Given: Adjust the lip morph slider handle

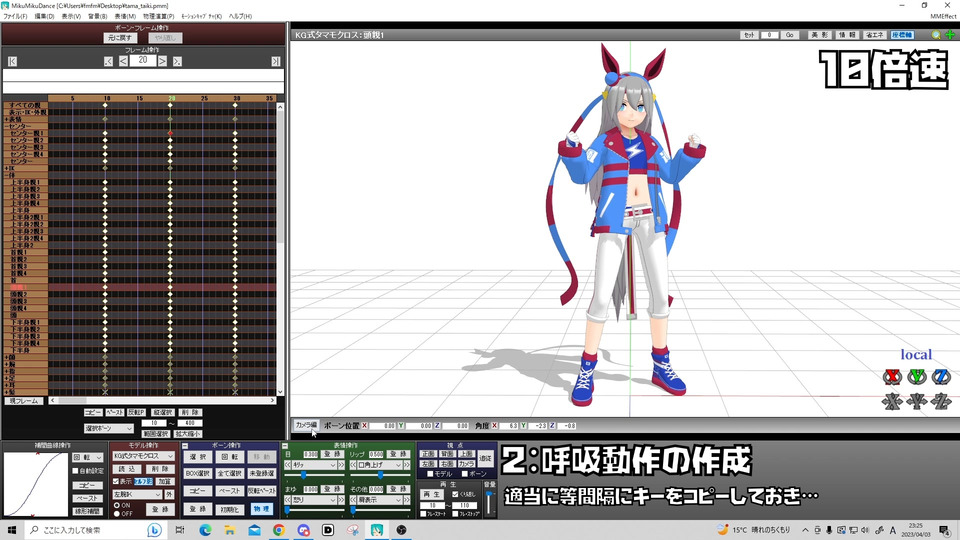Looking at the screenshot, I should 380,474.
